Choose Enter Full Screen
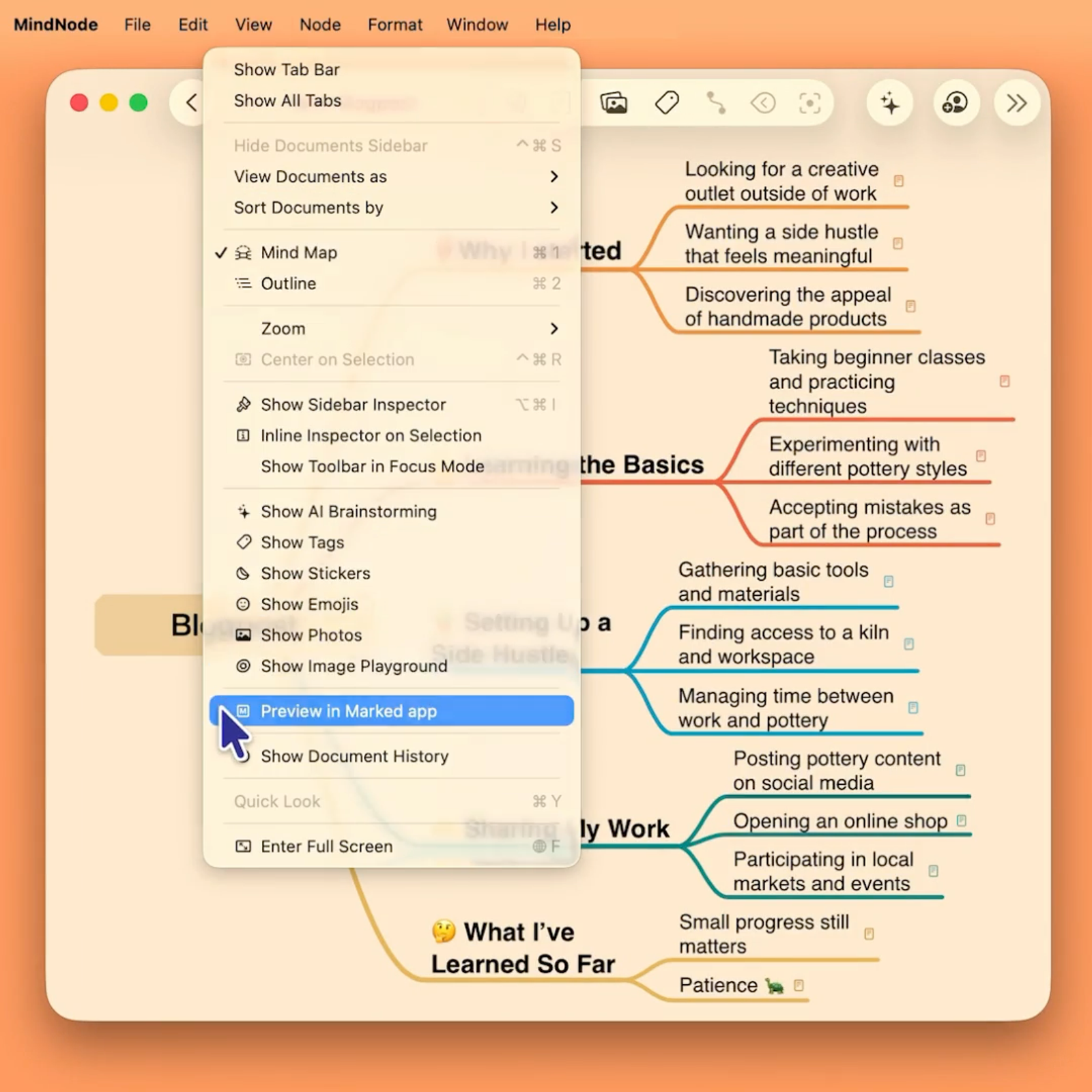The height and width of the screenshot is (1092, 1092). coord(391,846)
